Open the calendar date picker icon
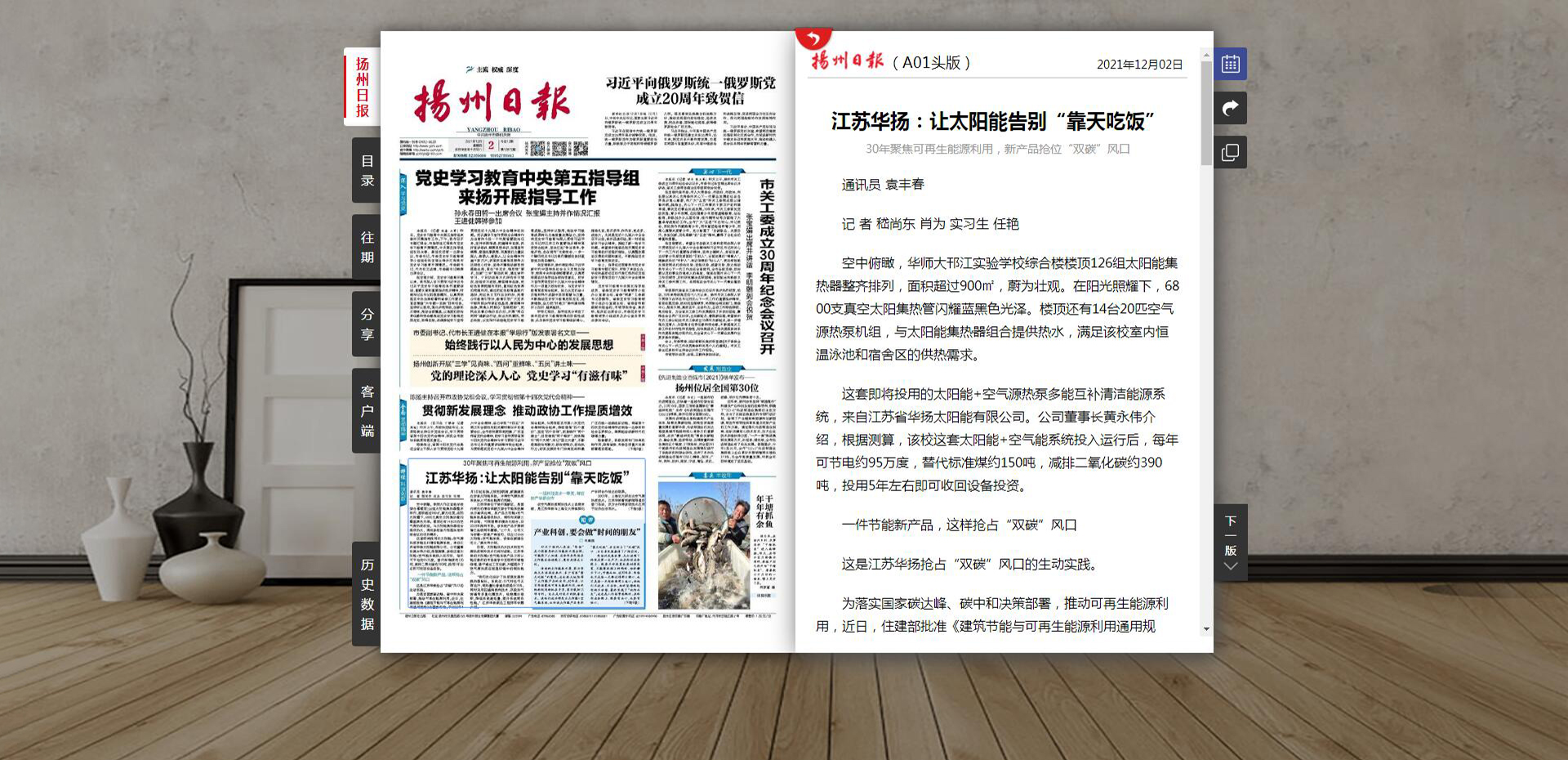This screenshot has width=1568, height=760. coord(1230,64)
